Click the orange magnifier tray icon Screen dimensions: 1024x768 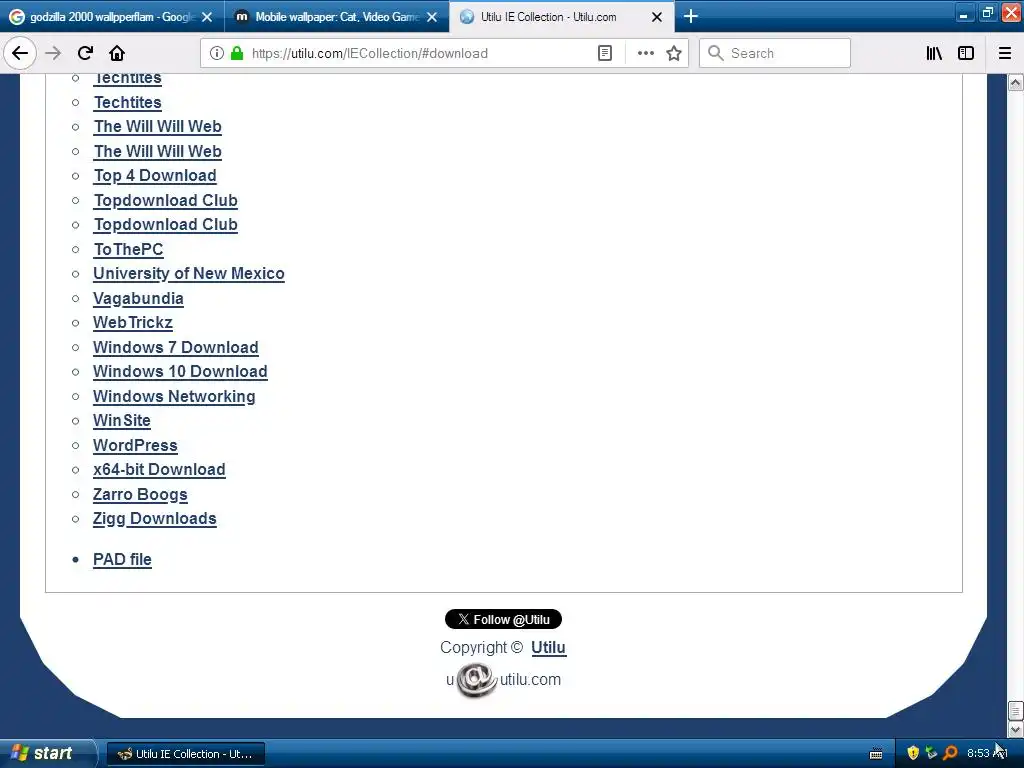(x=951, y=753)
